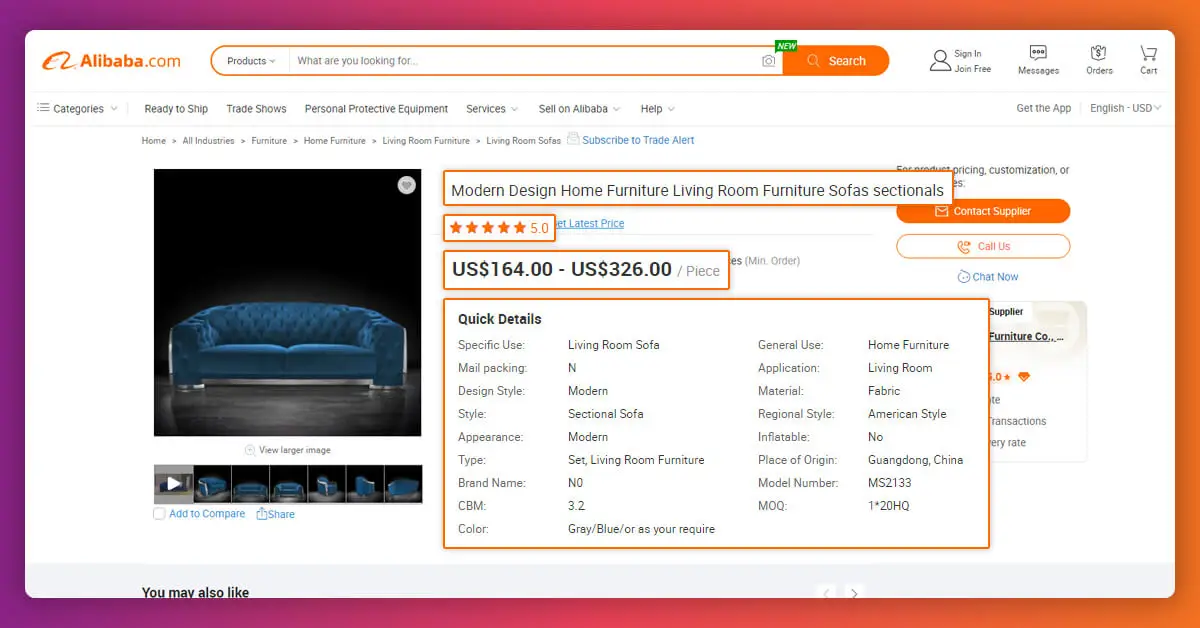Open the Orders icon
This screenshot has width=1200, height=628.
[x=1099, y=60]
